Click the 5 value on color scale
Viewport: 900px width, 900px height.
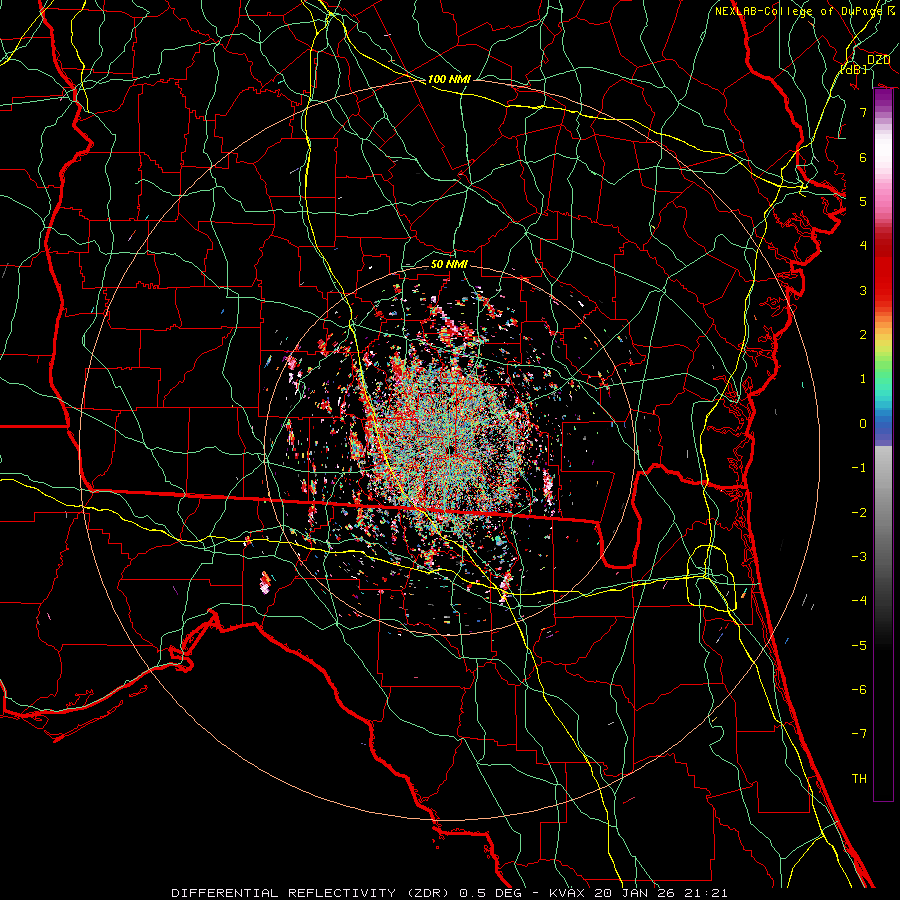pyautogui.click(x=863, y=201)
